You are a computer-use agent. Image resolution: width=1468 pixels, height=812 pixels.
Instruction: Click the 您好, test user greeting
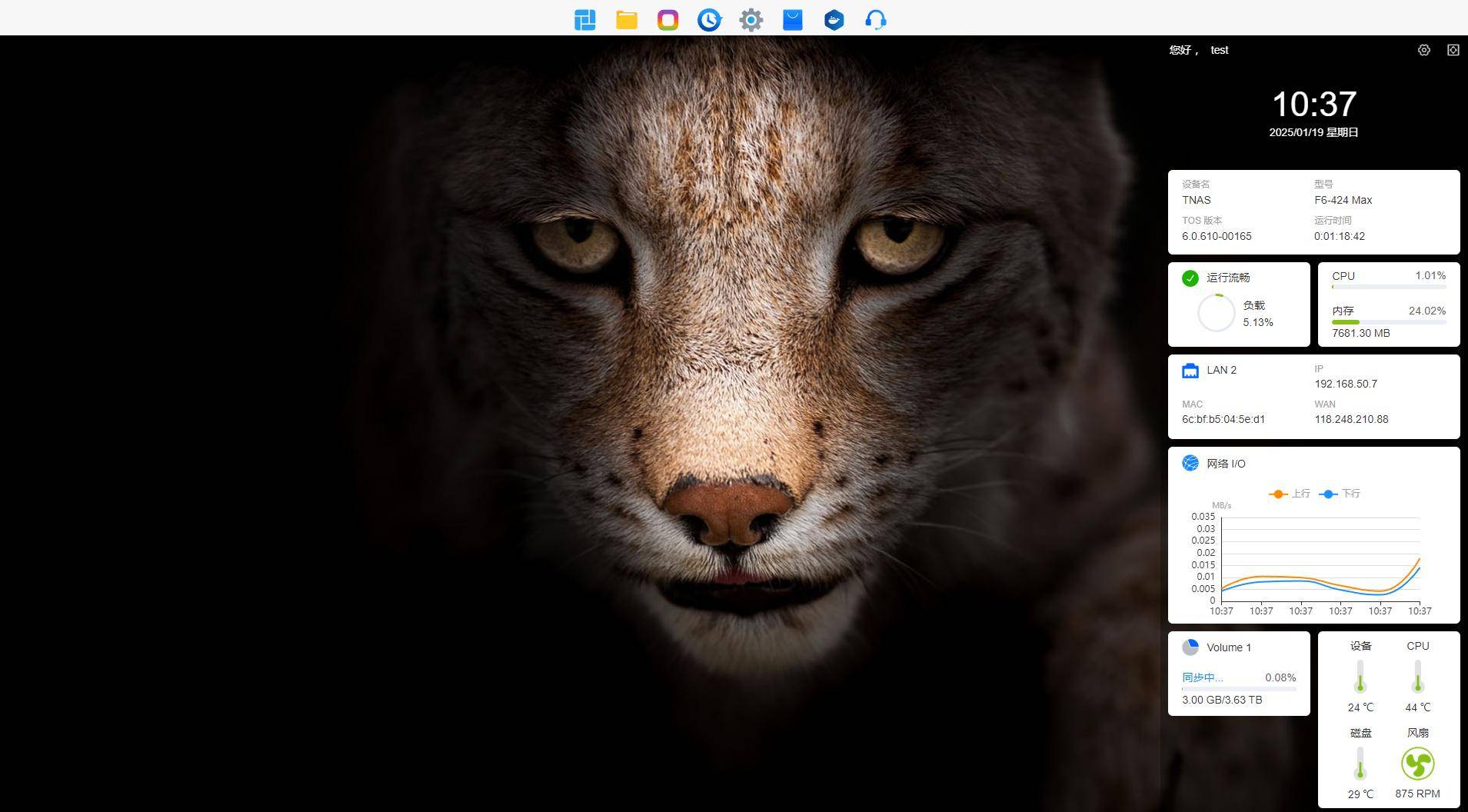(x=1199, y=50)
